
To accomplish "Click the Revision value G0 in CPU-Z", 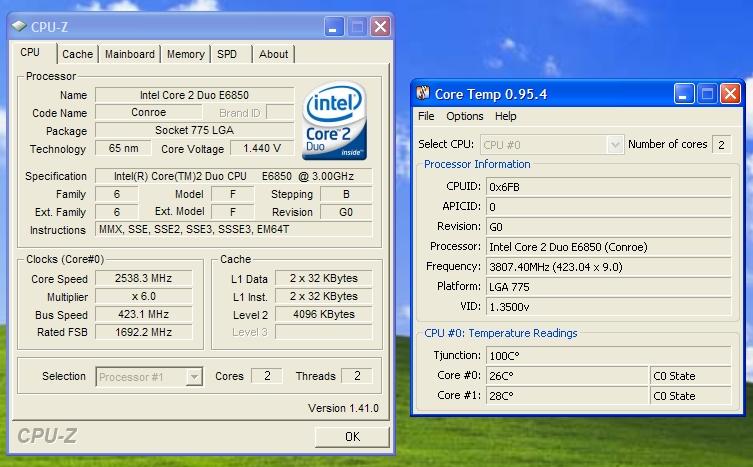I will [x=346, y=212].
